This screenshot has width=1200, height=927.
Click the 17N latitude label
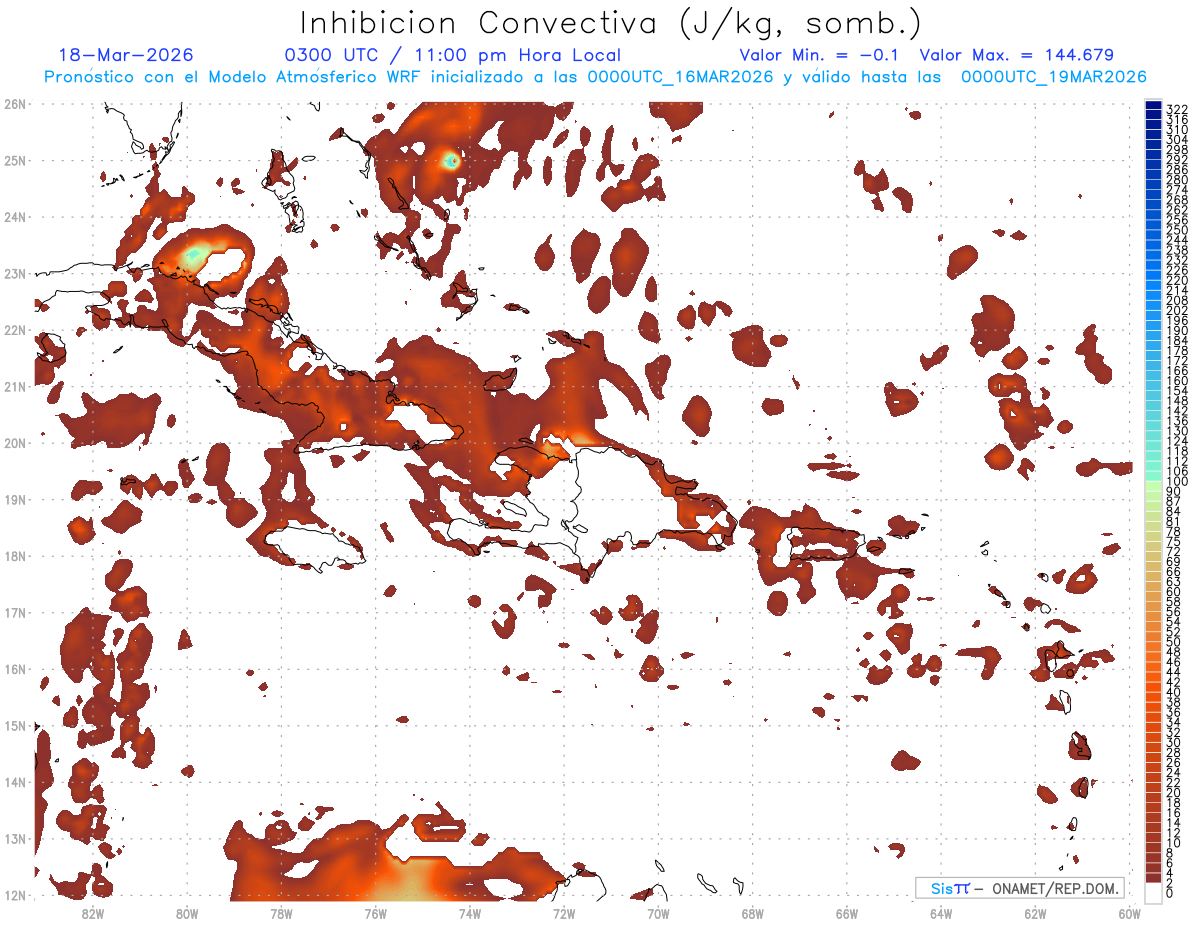click(x=14, y=612)
